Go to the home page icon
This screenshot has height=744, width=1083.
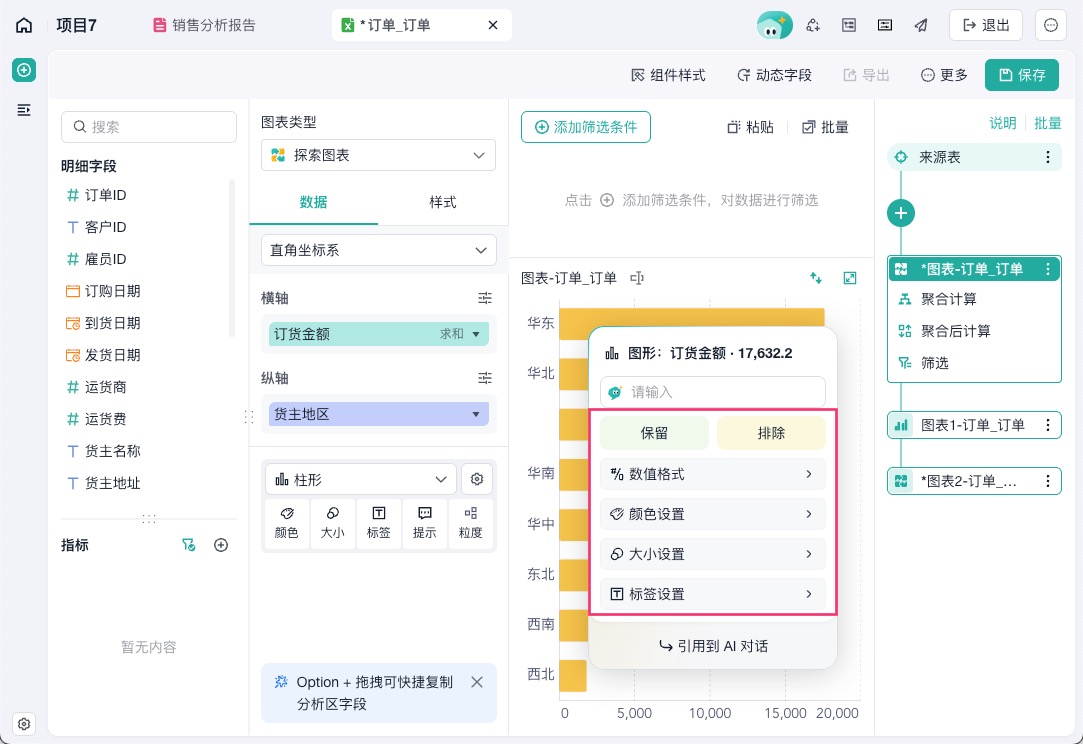pyautogui.click(x=24, y=26)
